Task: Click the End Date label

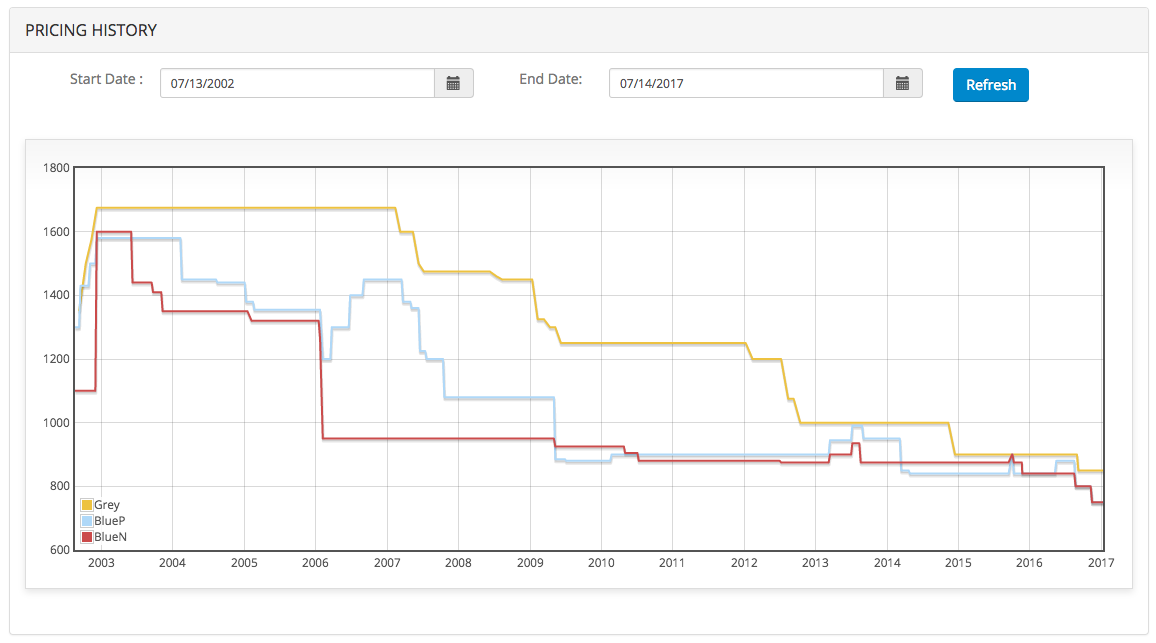Action: pyautogui.click(x=551, y=79)
